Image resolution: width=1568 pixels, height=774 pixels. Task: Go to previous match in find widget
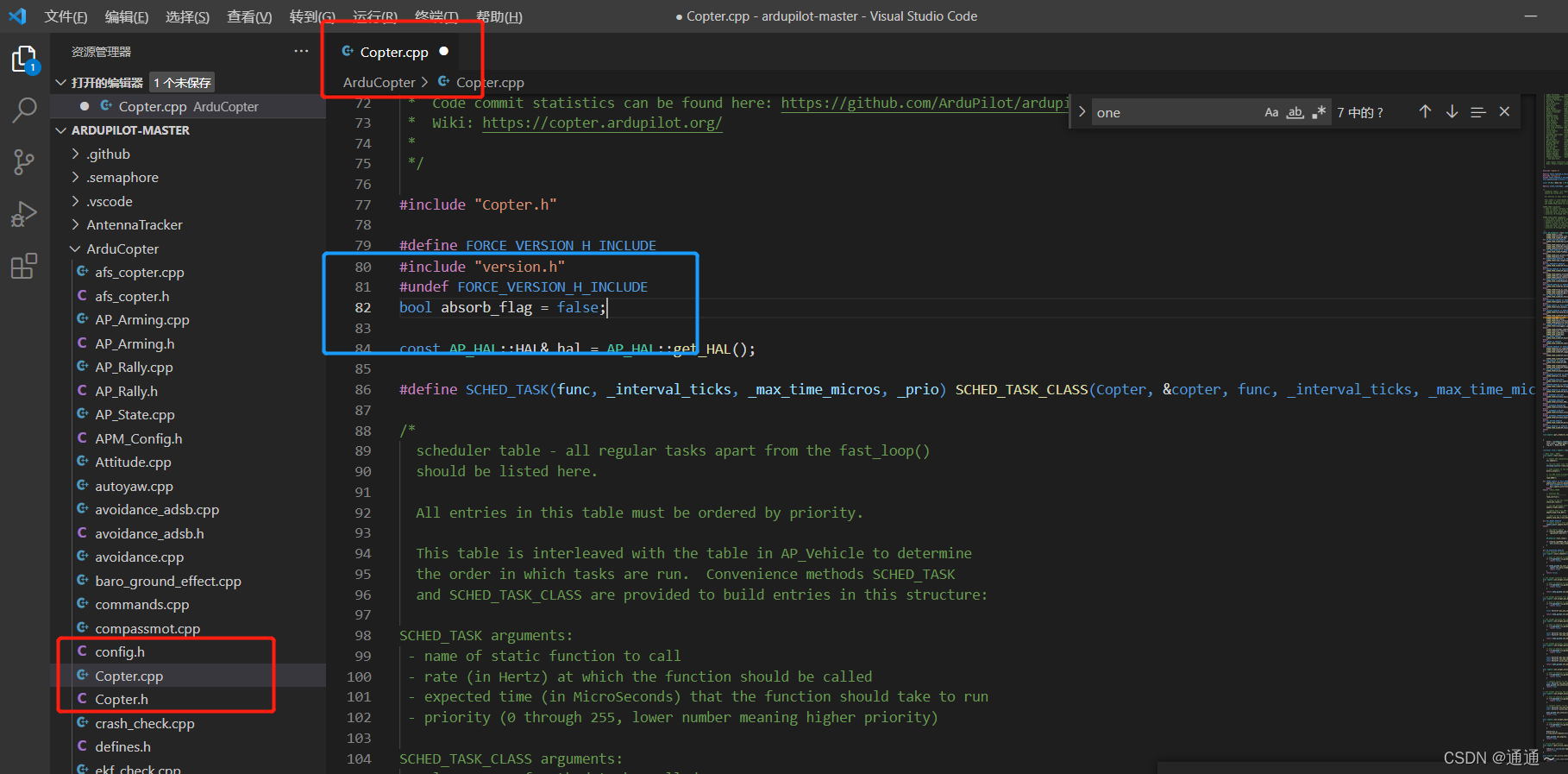(x=1425, y=112)
